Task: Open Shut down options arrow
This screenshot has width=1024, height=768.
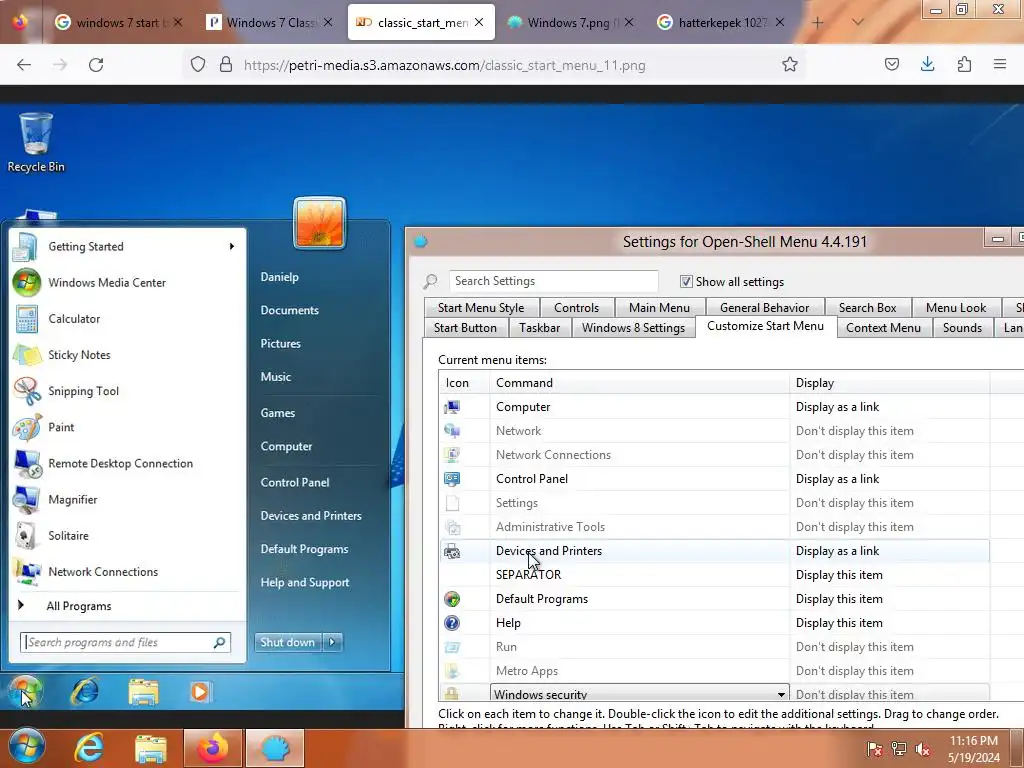Action: (x=332, y=643)
